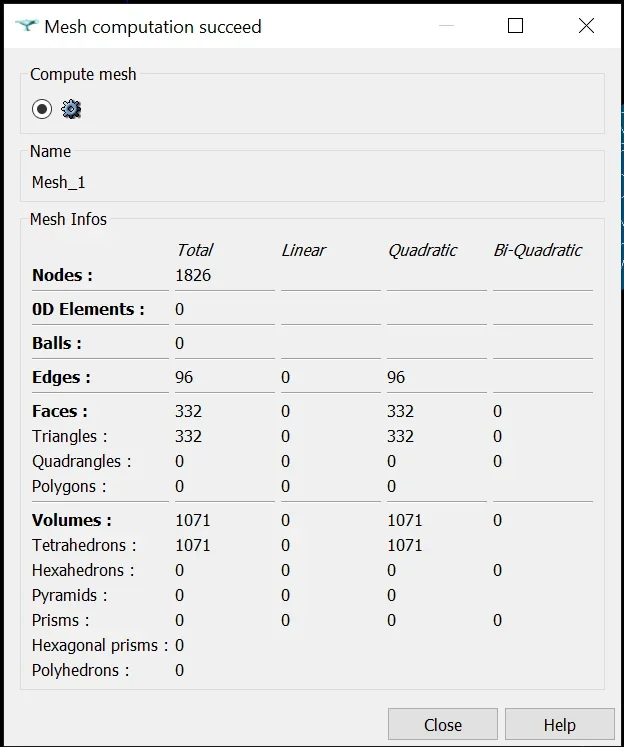Open Help for mesh computation
This screenshot has width=624, height=747.
coord(560,725)
